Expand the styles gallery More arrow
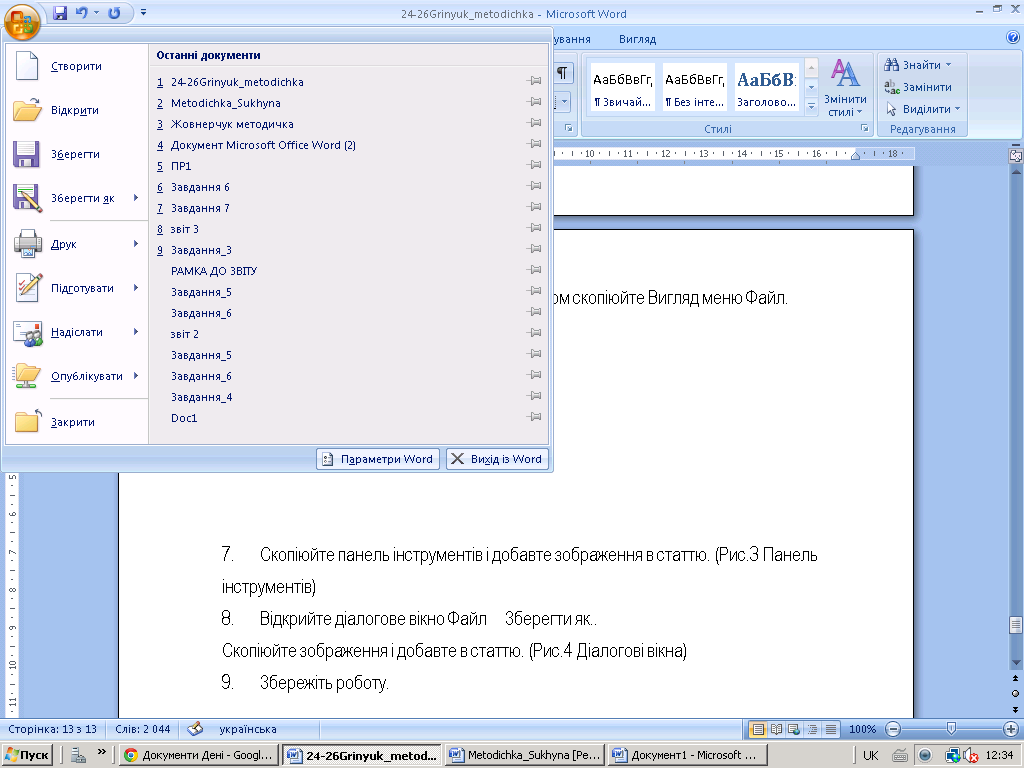Viewport: 1024px width, 768px height. 811,106
